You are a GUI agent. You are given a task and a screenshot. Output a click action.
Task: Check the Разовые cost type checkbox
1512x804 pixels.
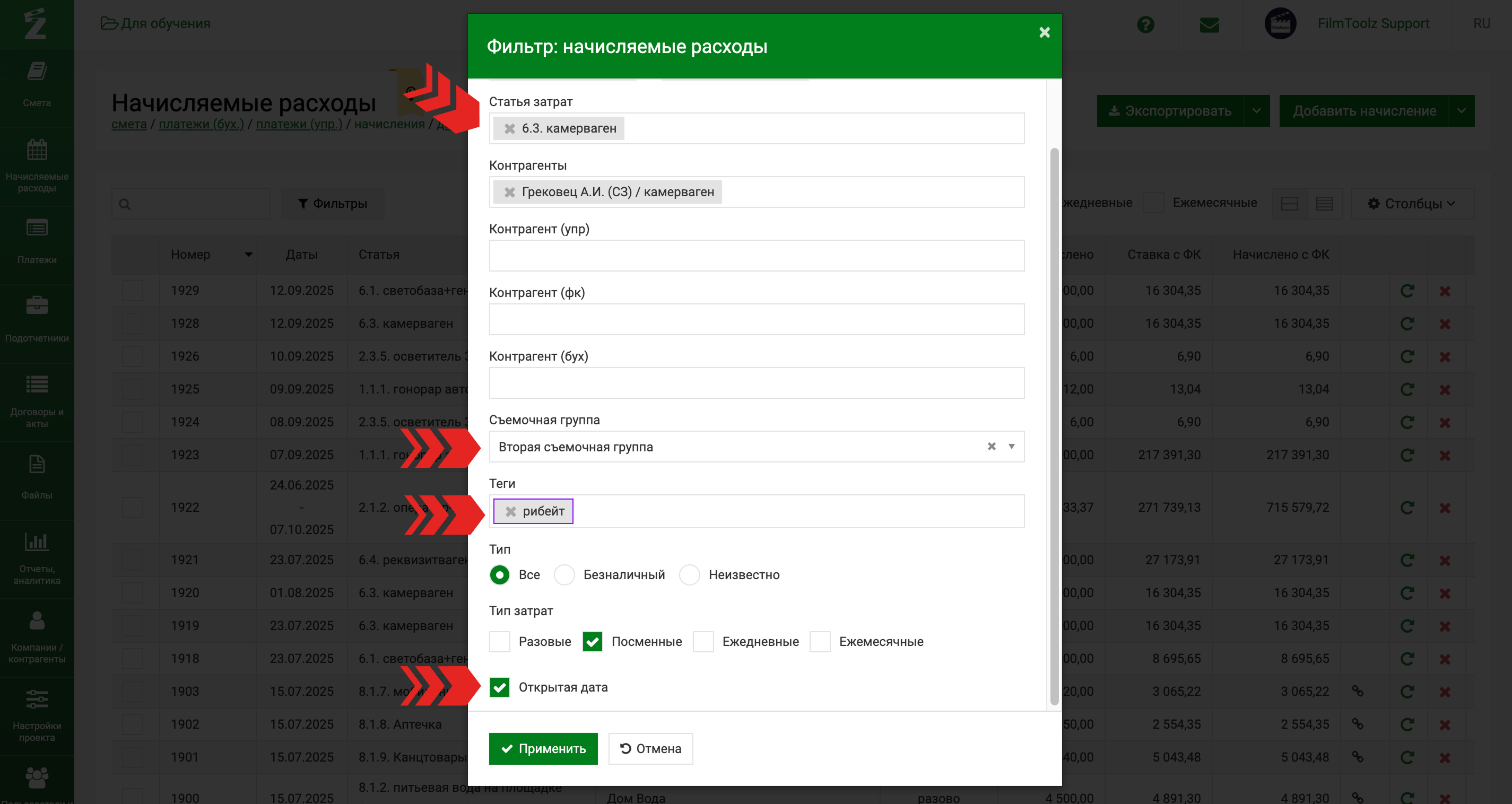(500, 642)
